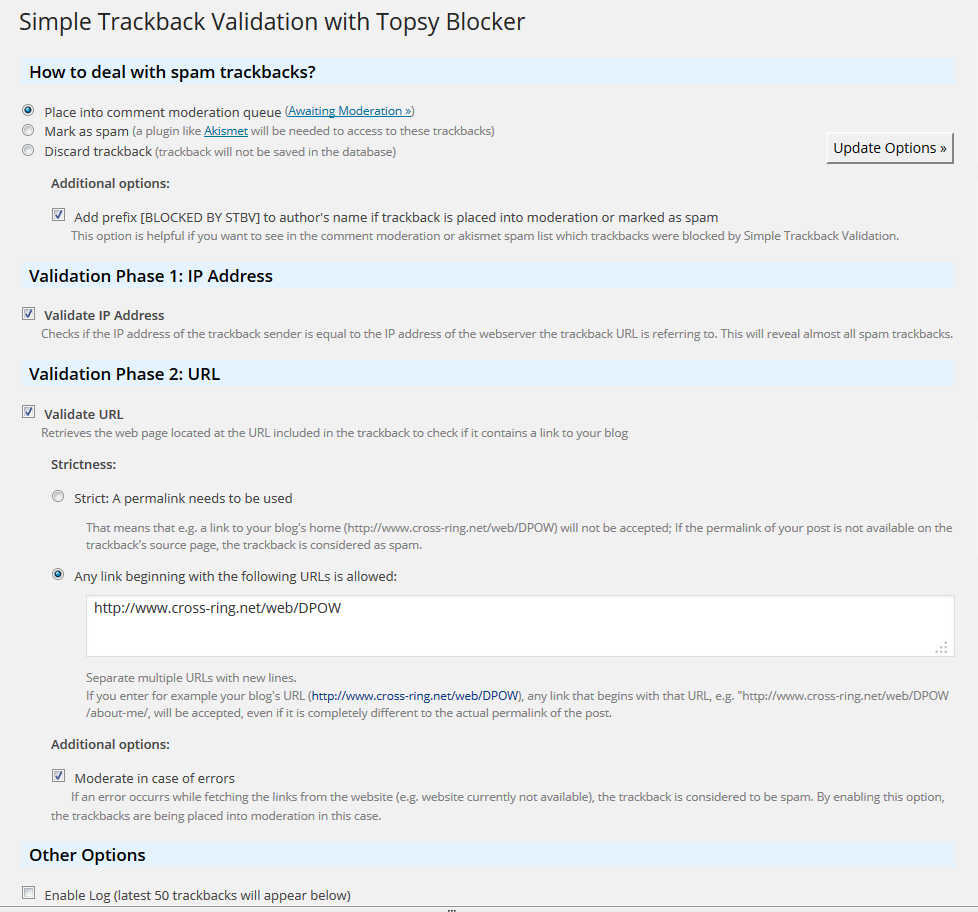978x912 pixels.
Task: Toggle the '[BLOCKED BY STBV]' prefix checkbox
Action: pos(58,215)
